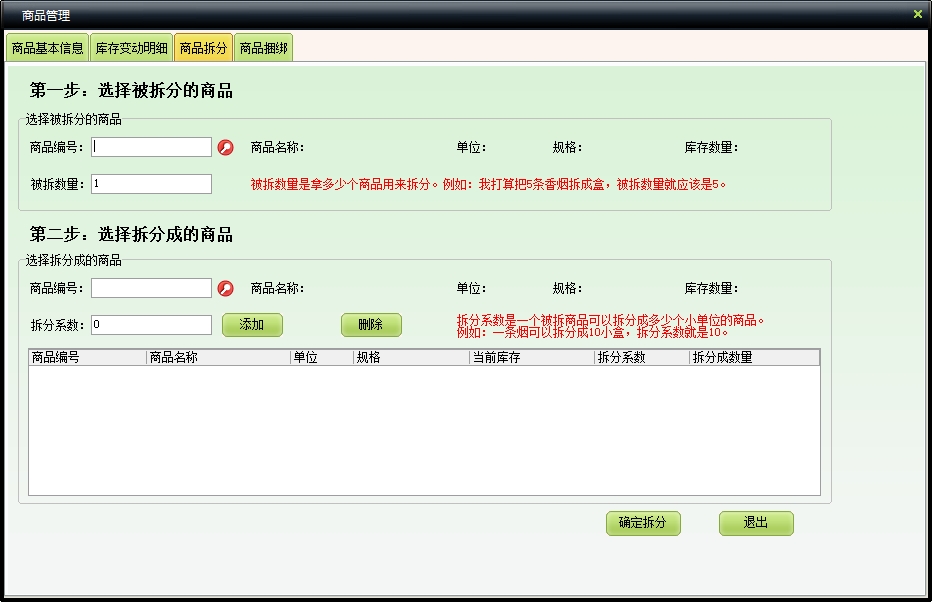Screen dimensions: 932x602
Task: Click the 退出 button
Action: pyautogui.click(x=756, y=523)
